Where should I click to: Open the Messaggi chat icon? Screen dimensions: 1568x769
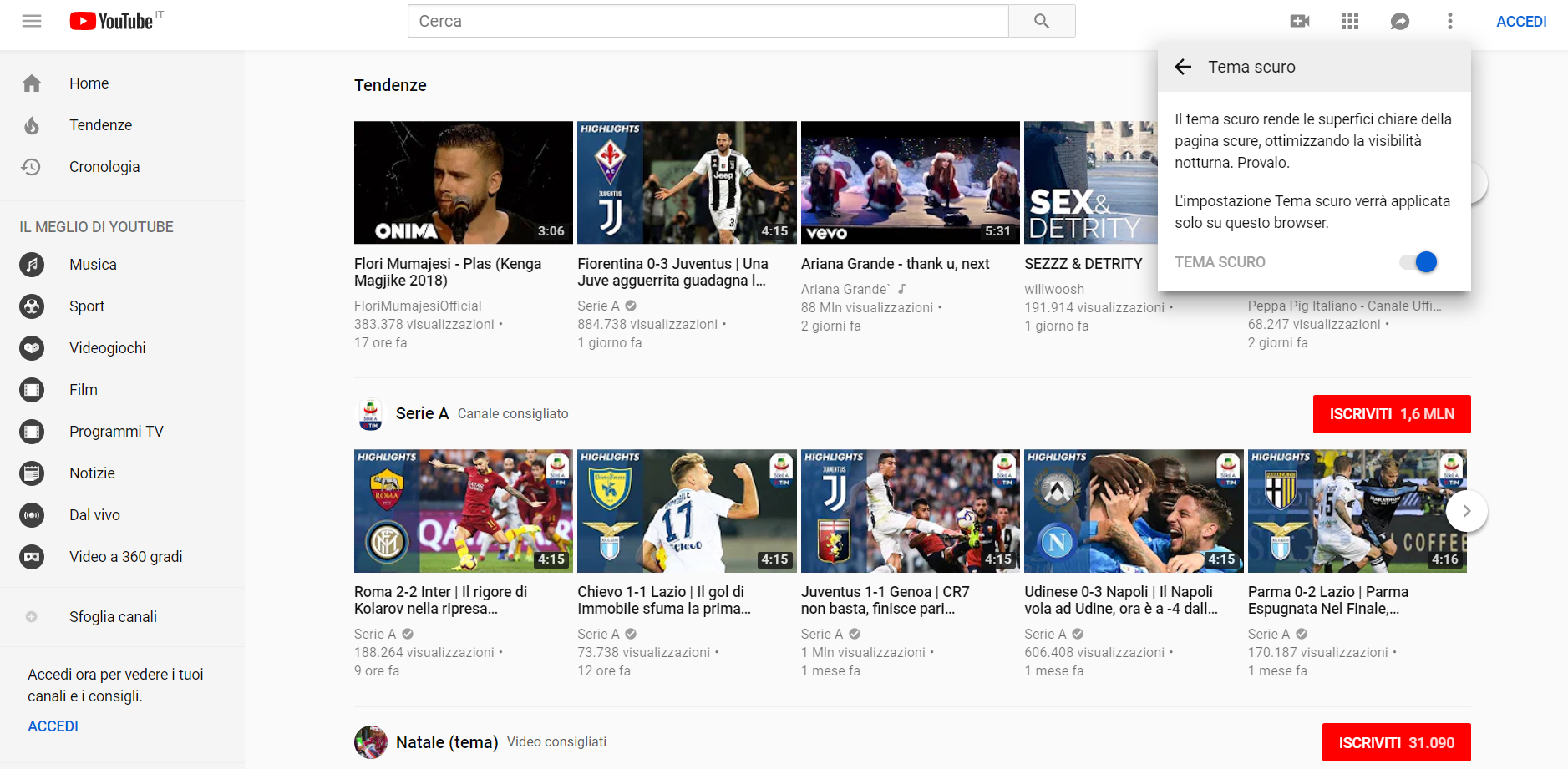coord(1400,21)
